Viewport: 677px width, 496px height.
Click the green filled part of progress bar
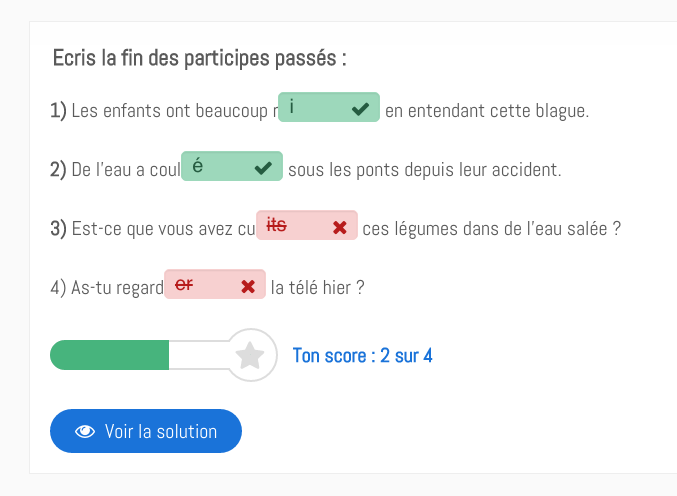point(109,355)
